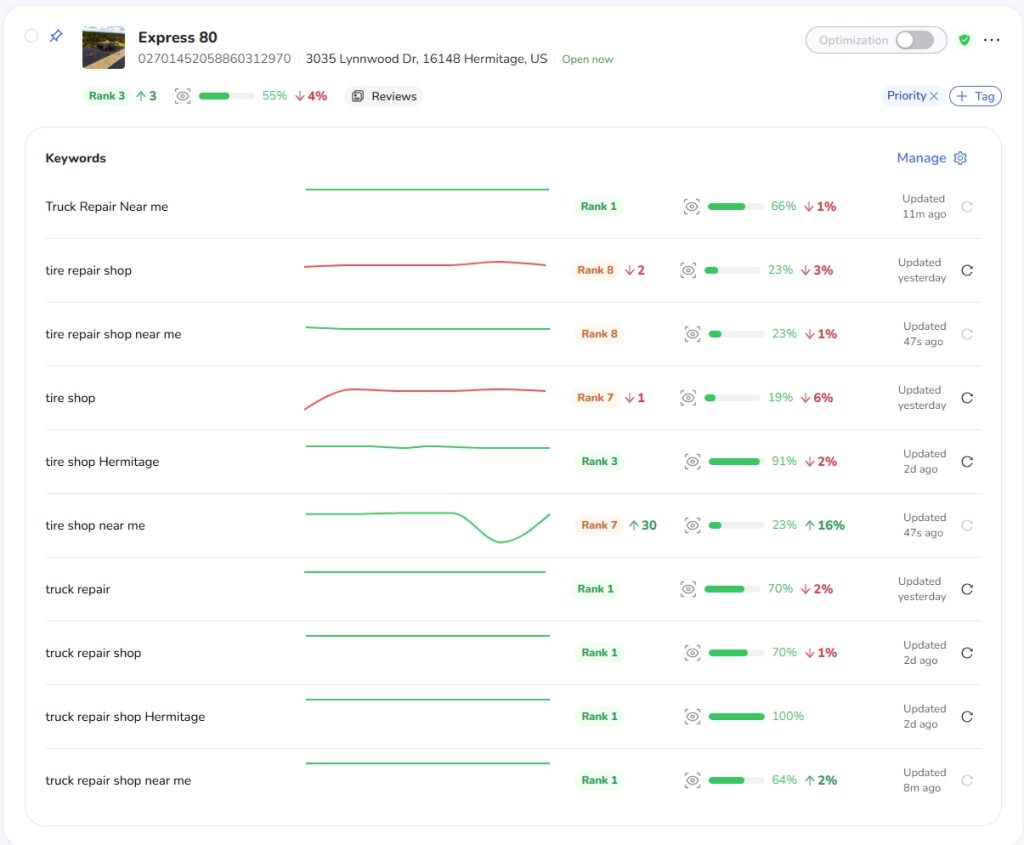The width and height of the screenshot is (1024, 845).
Task: Refresh the tire shop keyword row
Action: click(x=967, y=398)
